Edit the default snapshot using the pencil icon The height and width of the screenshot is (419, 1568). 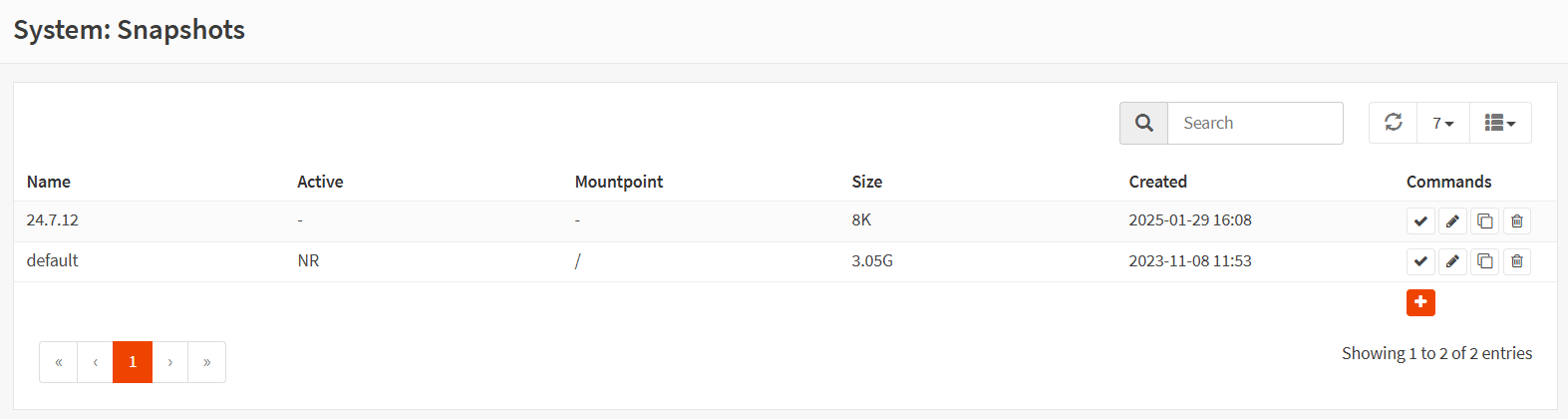point(1452,261)
